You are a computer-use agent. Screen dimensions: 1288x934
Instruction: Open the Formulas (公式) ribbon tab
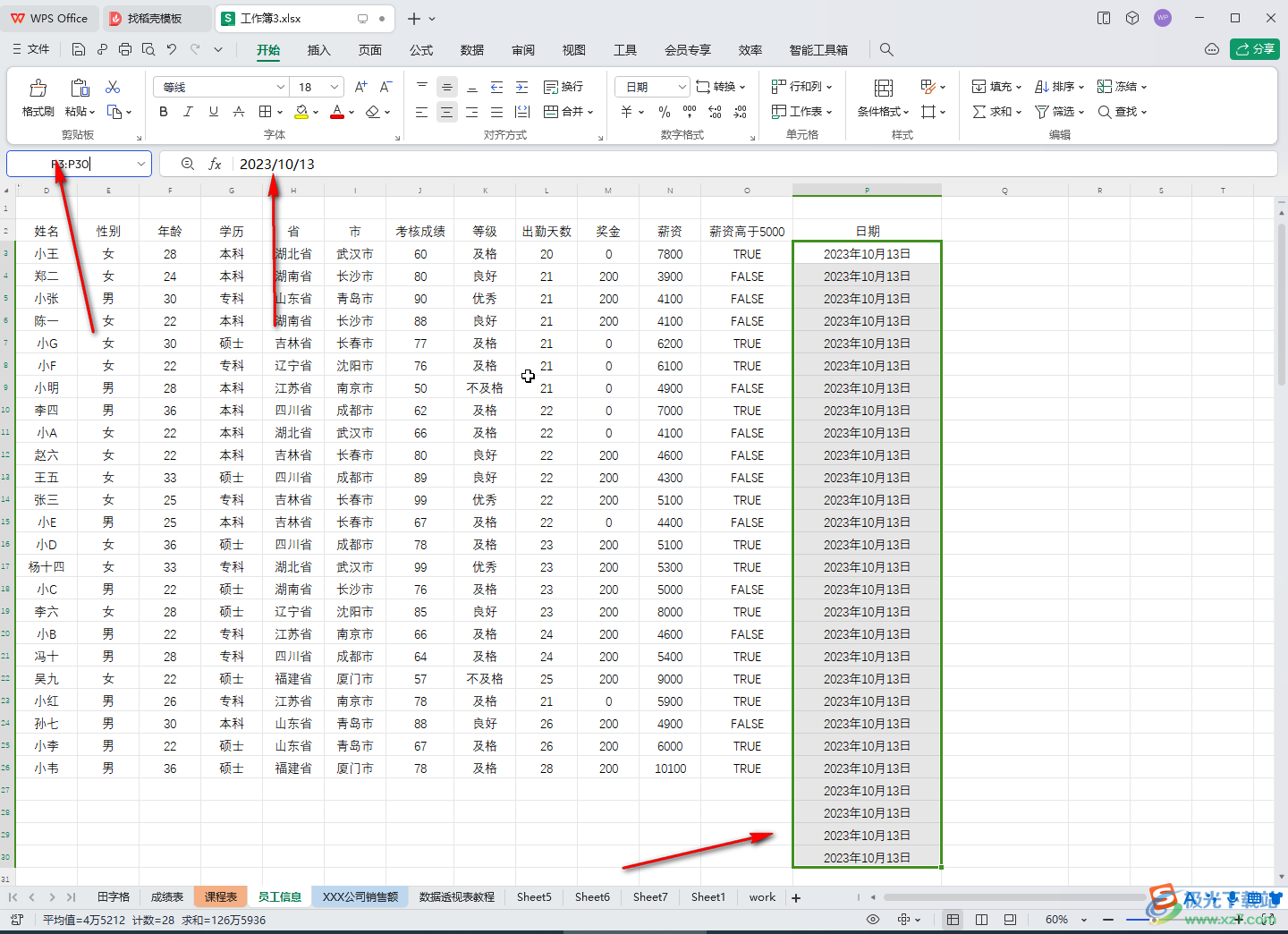tap(421, 50)
